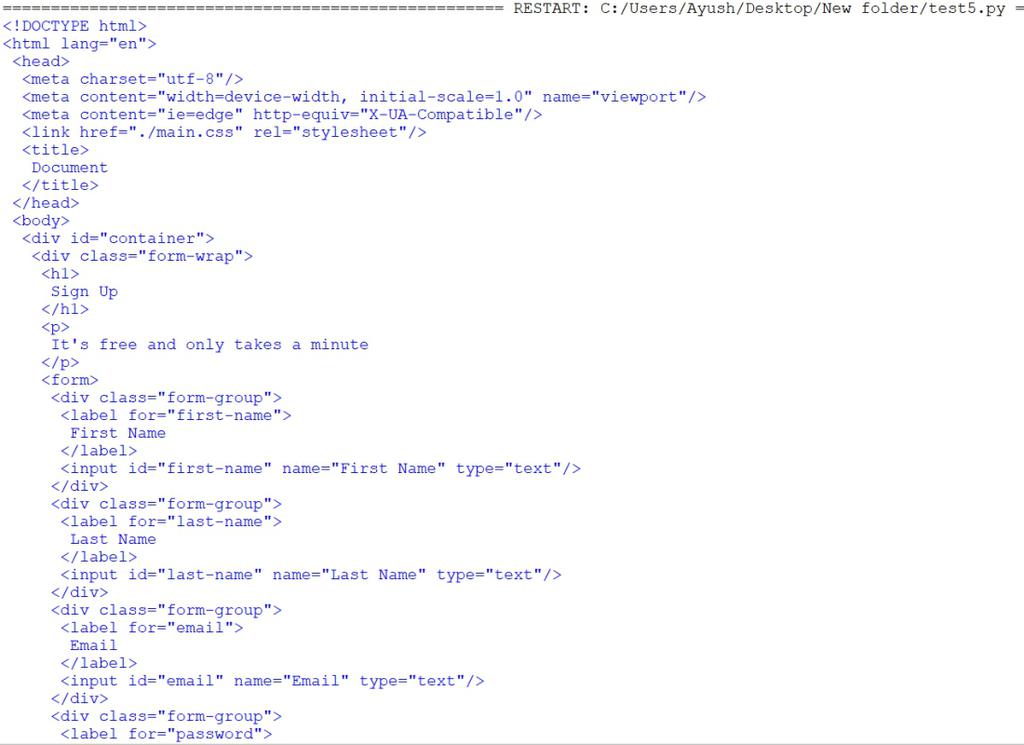Image resolution: width=1024 pixels, height=745 pixels.
Task: Click the meta charset utf-8 line
Action: point(133,79)
